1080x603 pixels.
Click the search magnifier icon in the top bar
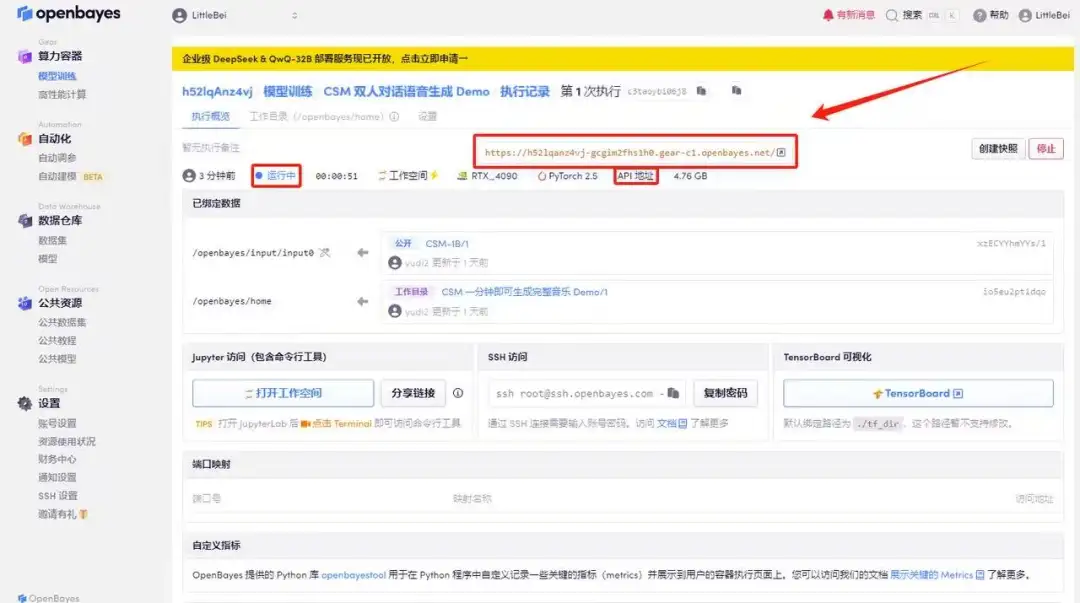coord(892,15)
